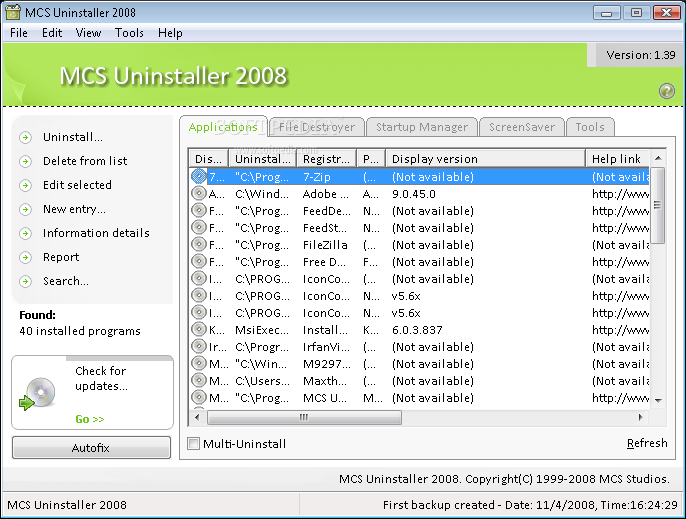The height and width of the screenshot is (519, 686).
Task: Click the disc icon of the Maxth... row
Action: coord(199,380)
